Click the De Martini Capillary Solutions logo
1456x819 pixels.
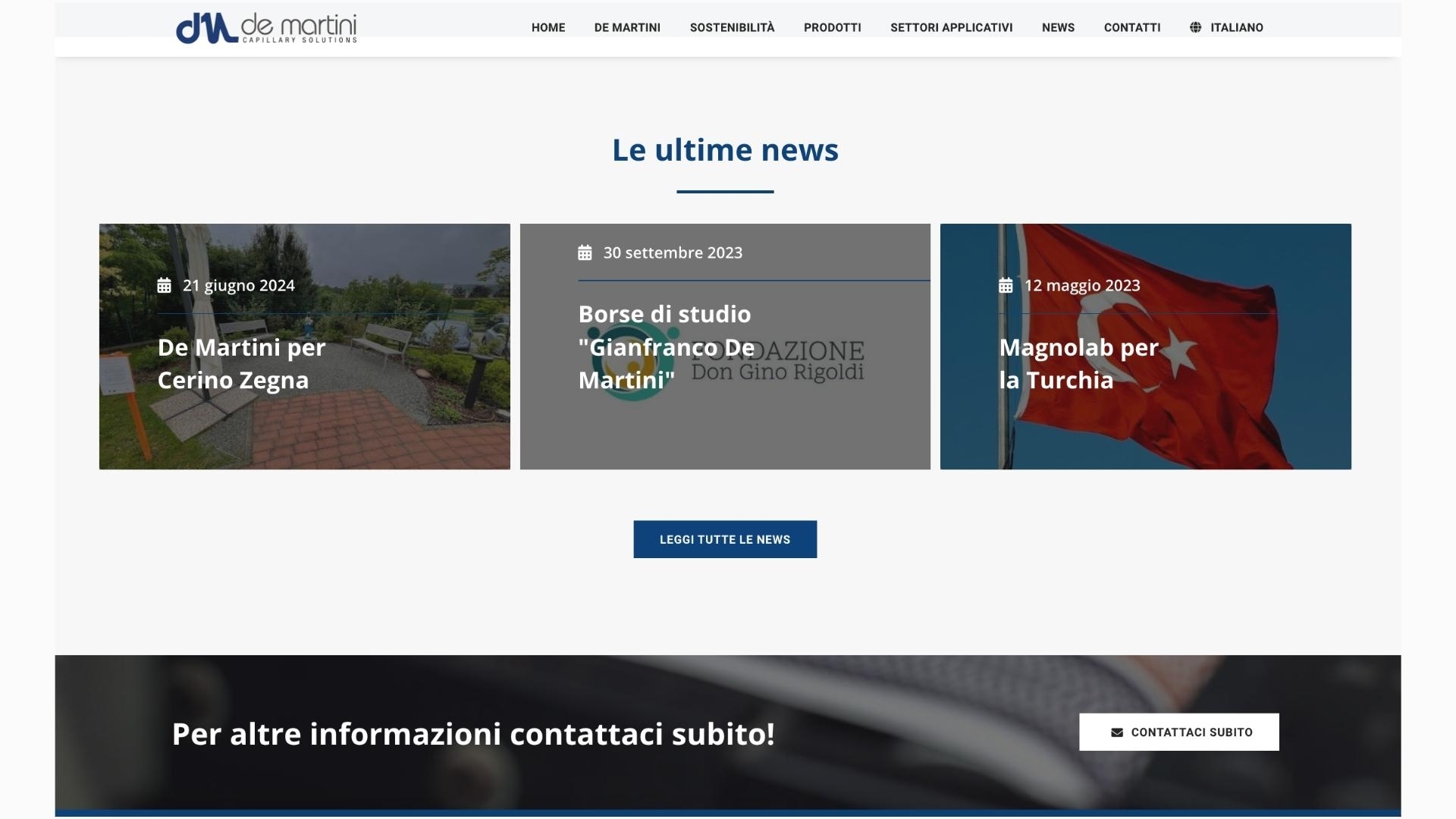point(266,29)
